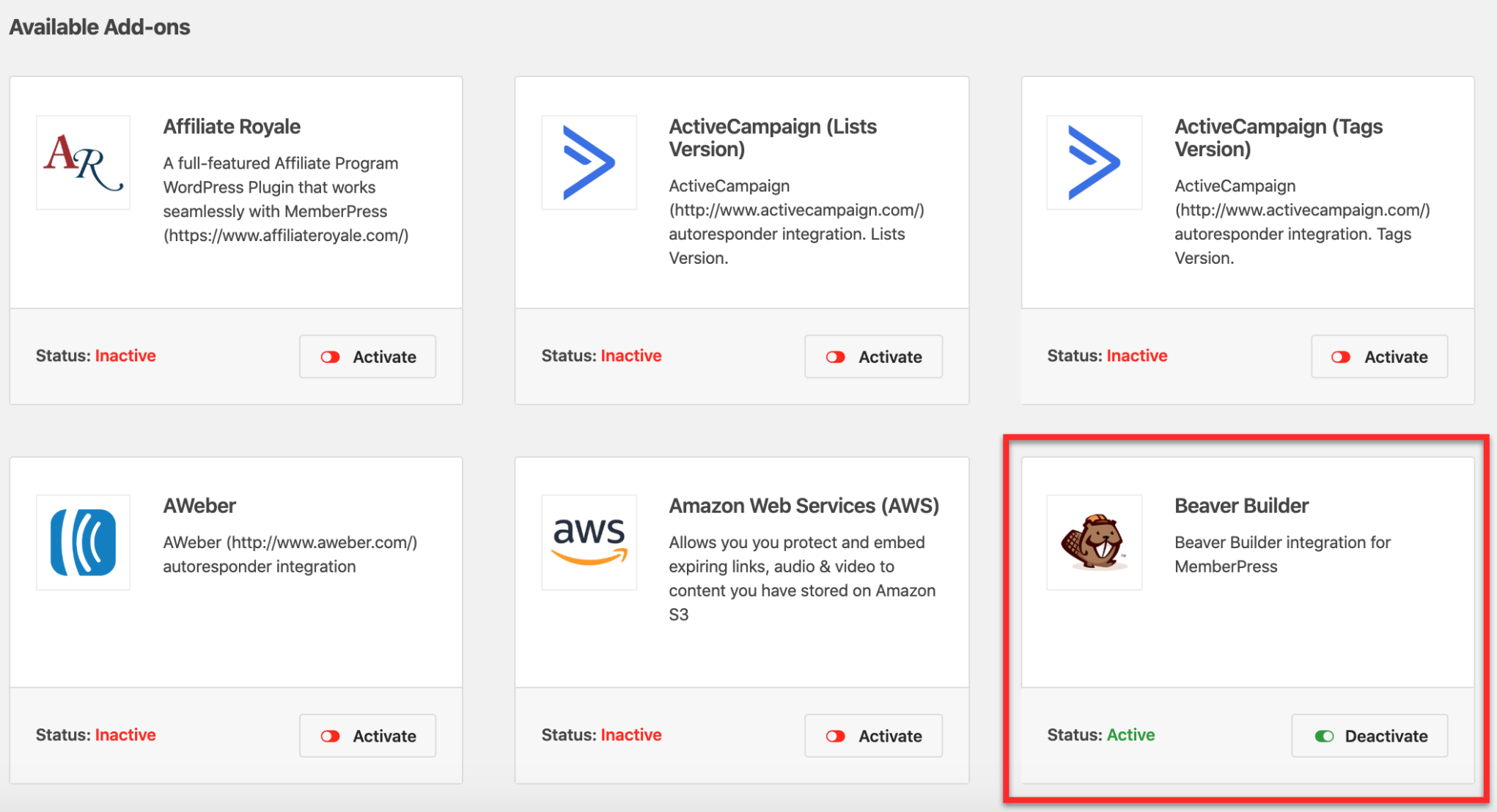Activate ActiveCampaign Lists Version add-on
The image size is (1497, 812).
click(873, 357)
